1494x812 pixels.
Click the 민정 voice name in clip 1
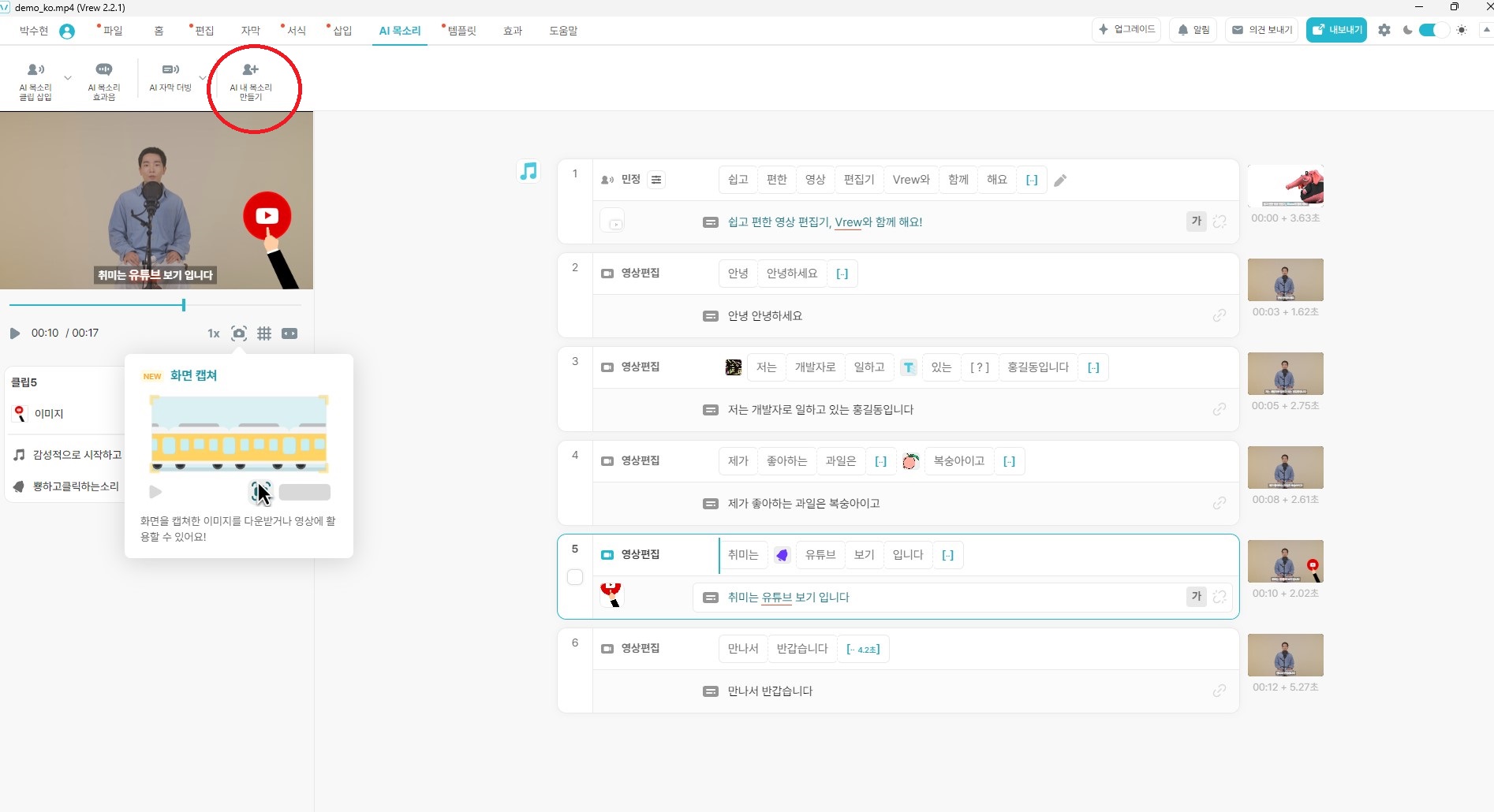[x=630, y=180]
